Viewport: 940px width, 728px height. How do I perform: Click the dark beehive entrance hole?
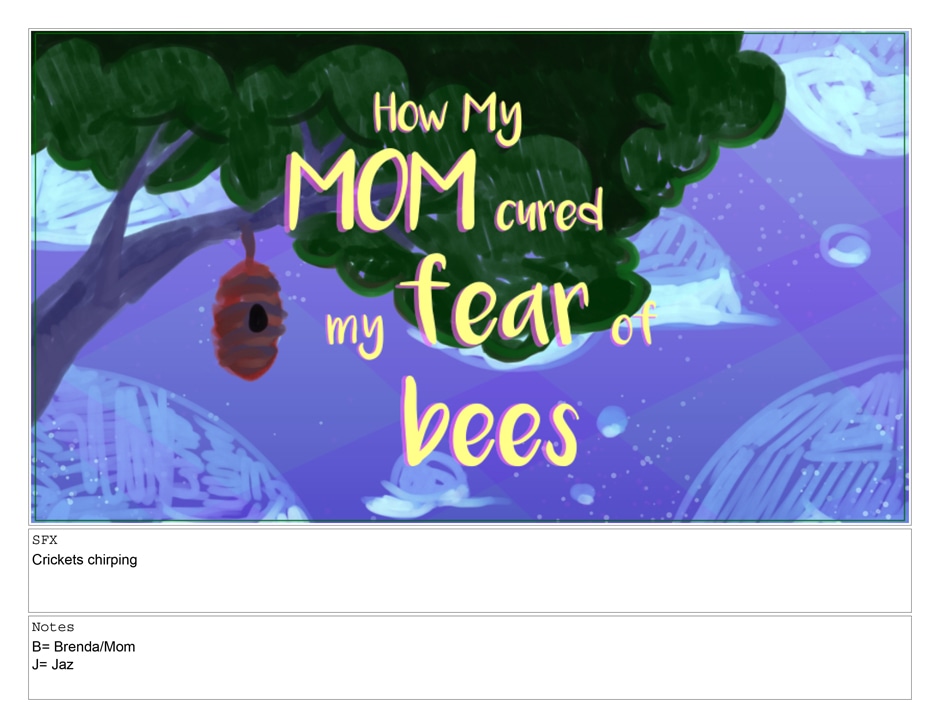pos(257,318)
